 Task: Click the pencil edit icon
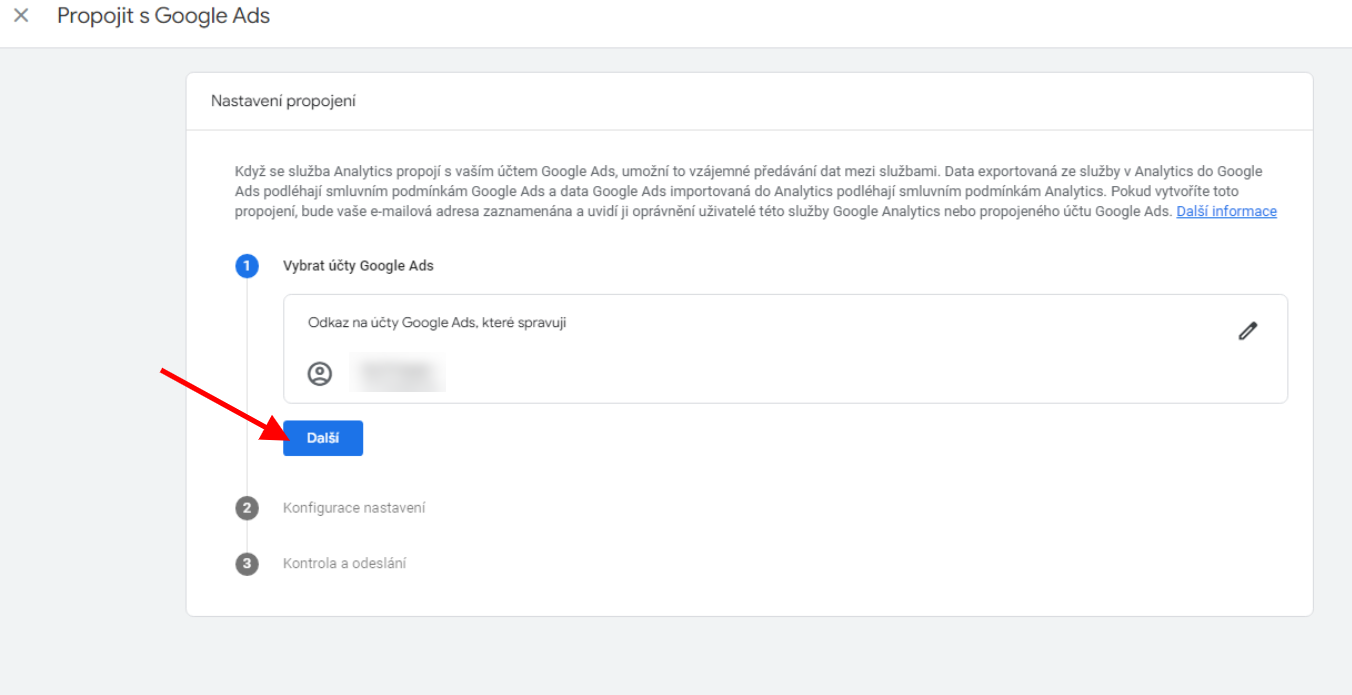[1247, 331]
